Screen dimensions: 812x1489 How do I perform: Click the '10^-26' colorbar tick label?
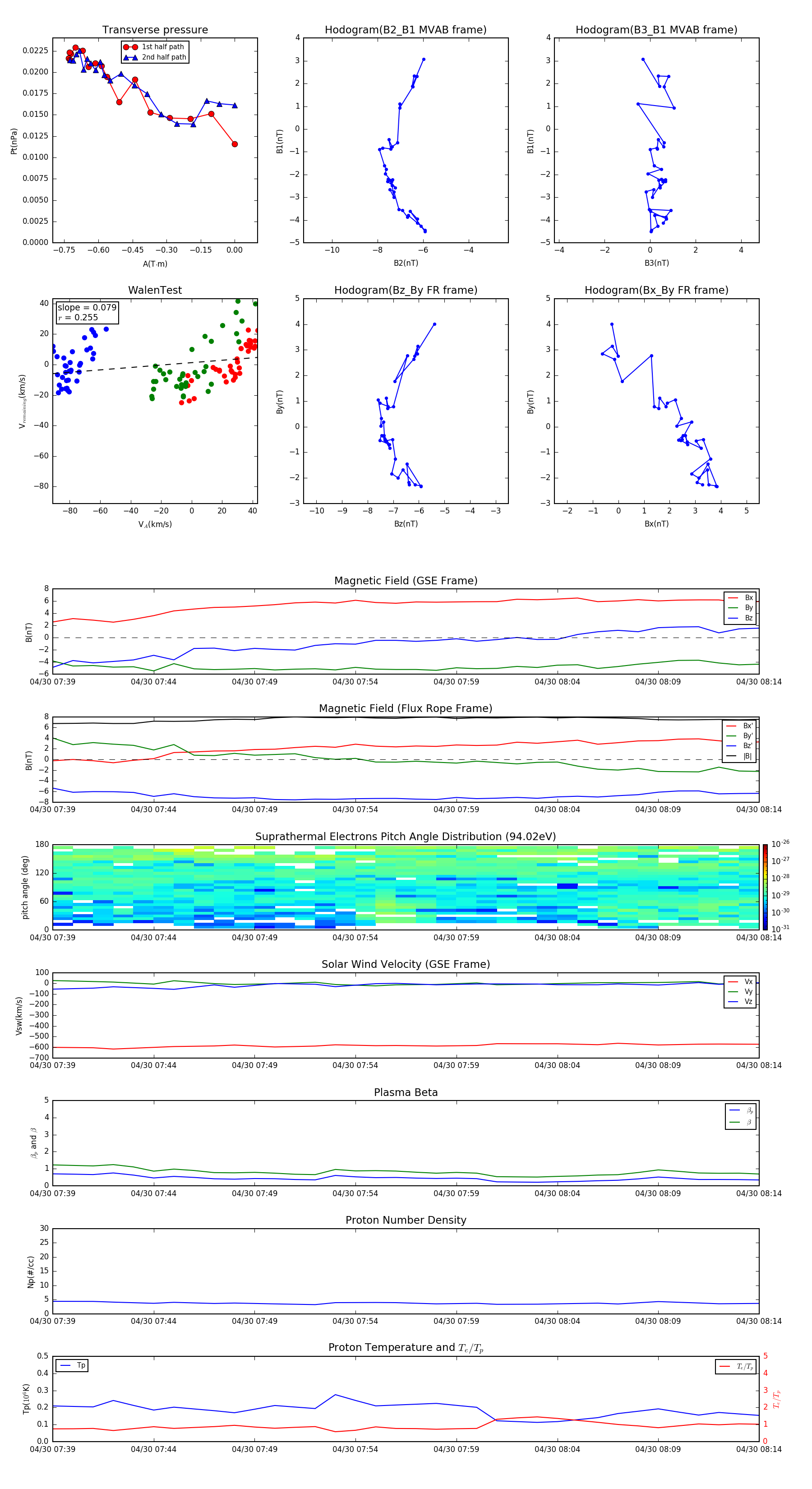[780, 844]
